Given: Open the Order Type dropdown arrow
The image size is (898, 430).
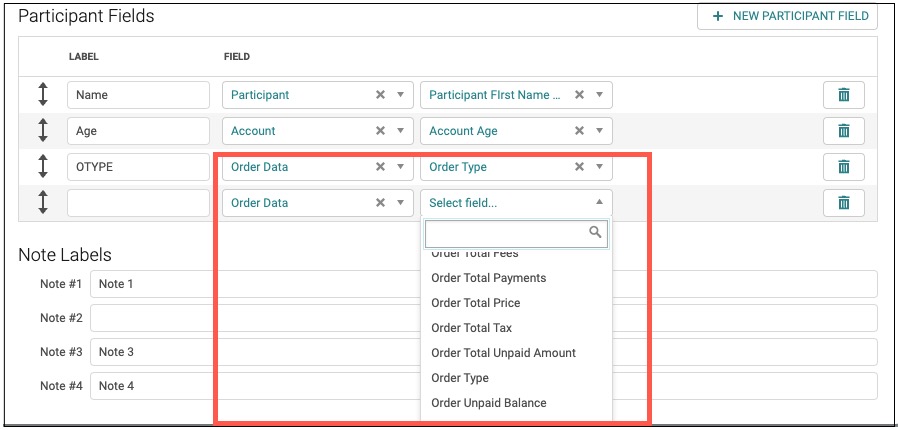Looking at the screenshot, I should 599,167.
